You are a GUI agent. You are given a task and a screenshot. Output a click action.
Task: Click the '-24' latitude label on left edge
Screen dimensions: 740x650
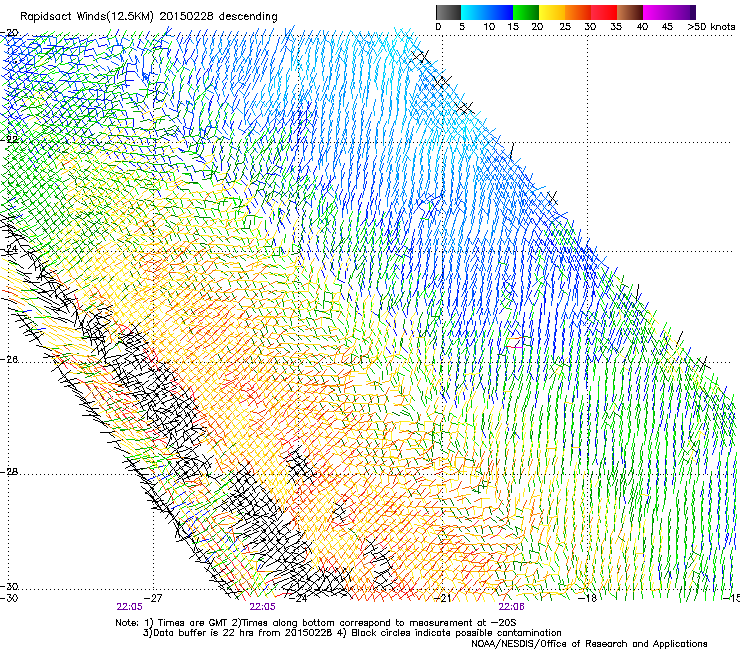pyautogui.click(x=9, y=248)
